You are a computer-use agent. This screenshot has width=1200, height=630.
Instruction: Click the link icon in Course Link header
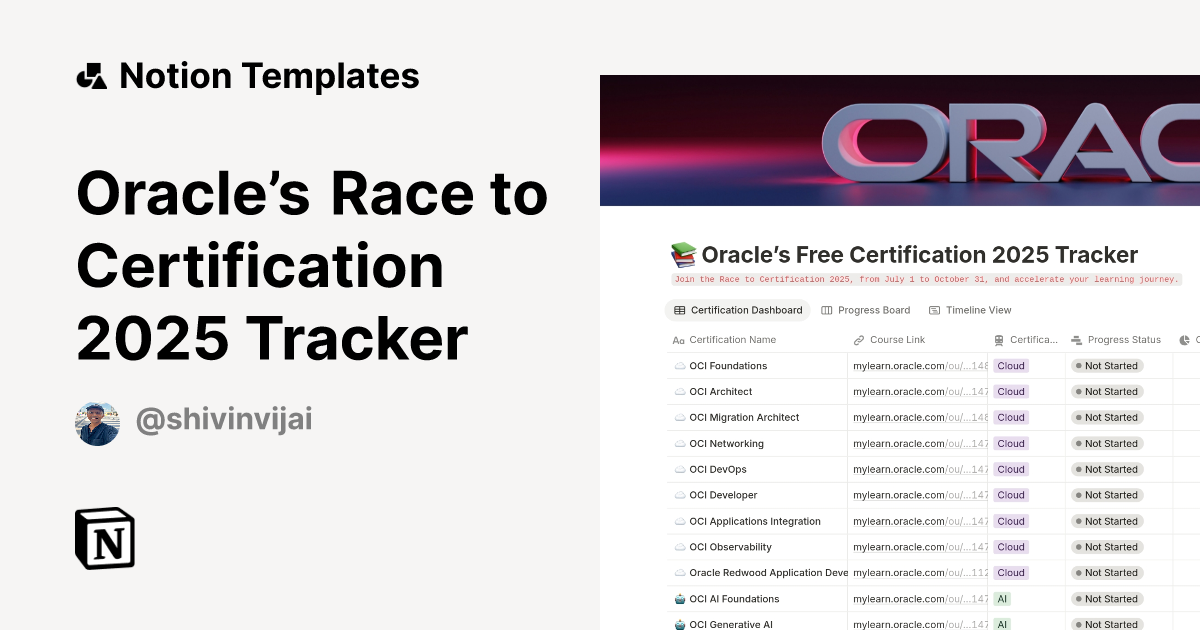(858, 340)
